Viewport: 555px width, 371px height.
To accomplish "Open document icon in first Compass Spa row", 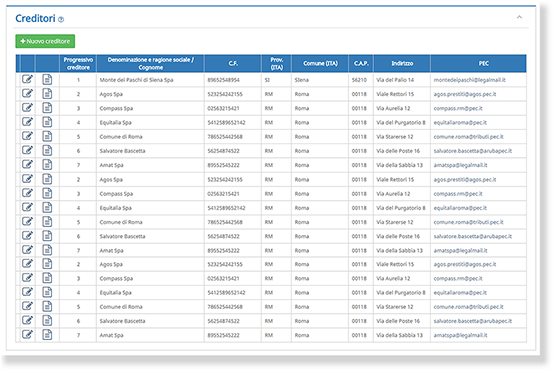I will coord(47,108).
